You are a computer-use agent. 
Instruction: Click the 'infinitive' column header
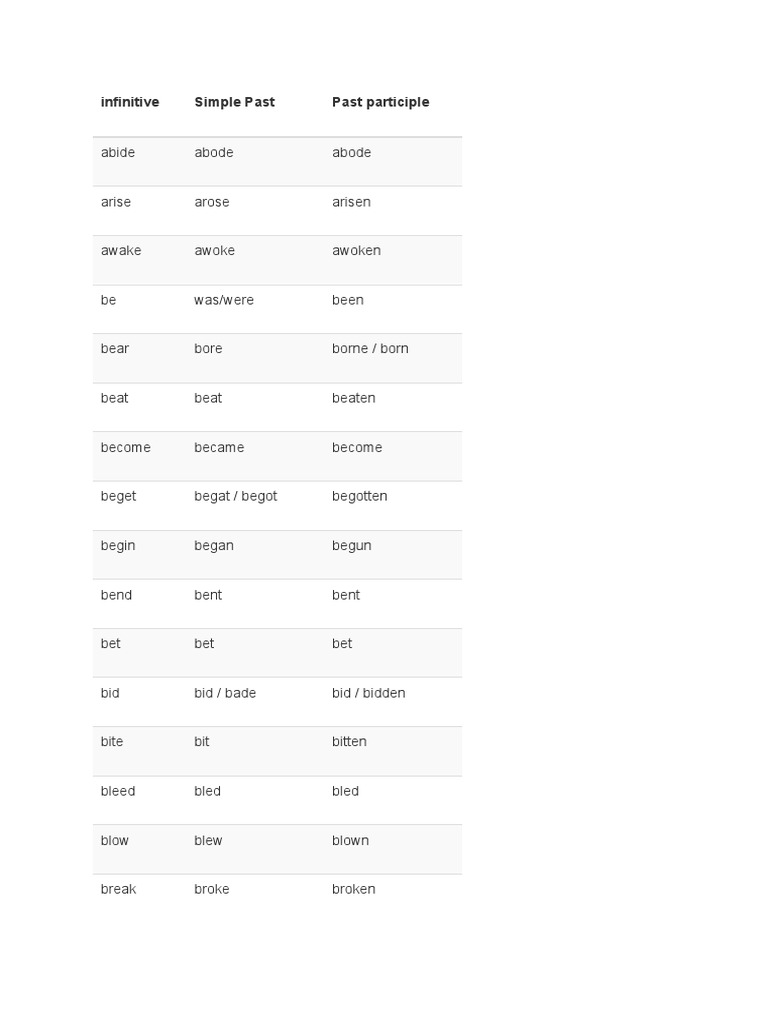[130, 102]
